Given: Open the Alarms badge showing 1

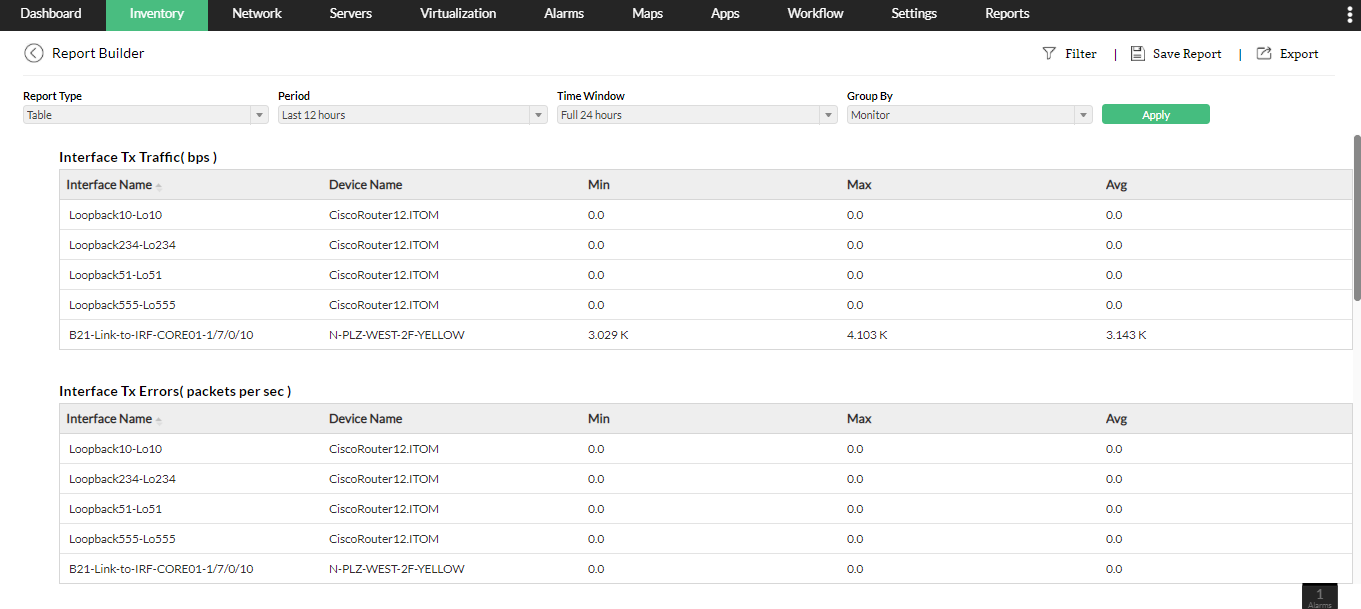Looking at the screenshot, I should coord(1319,596).
